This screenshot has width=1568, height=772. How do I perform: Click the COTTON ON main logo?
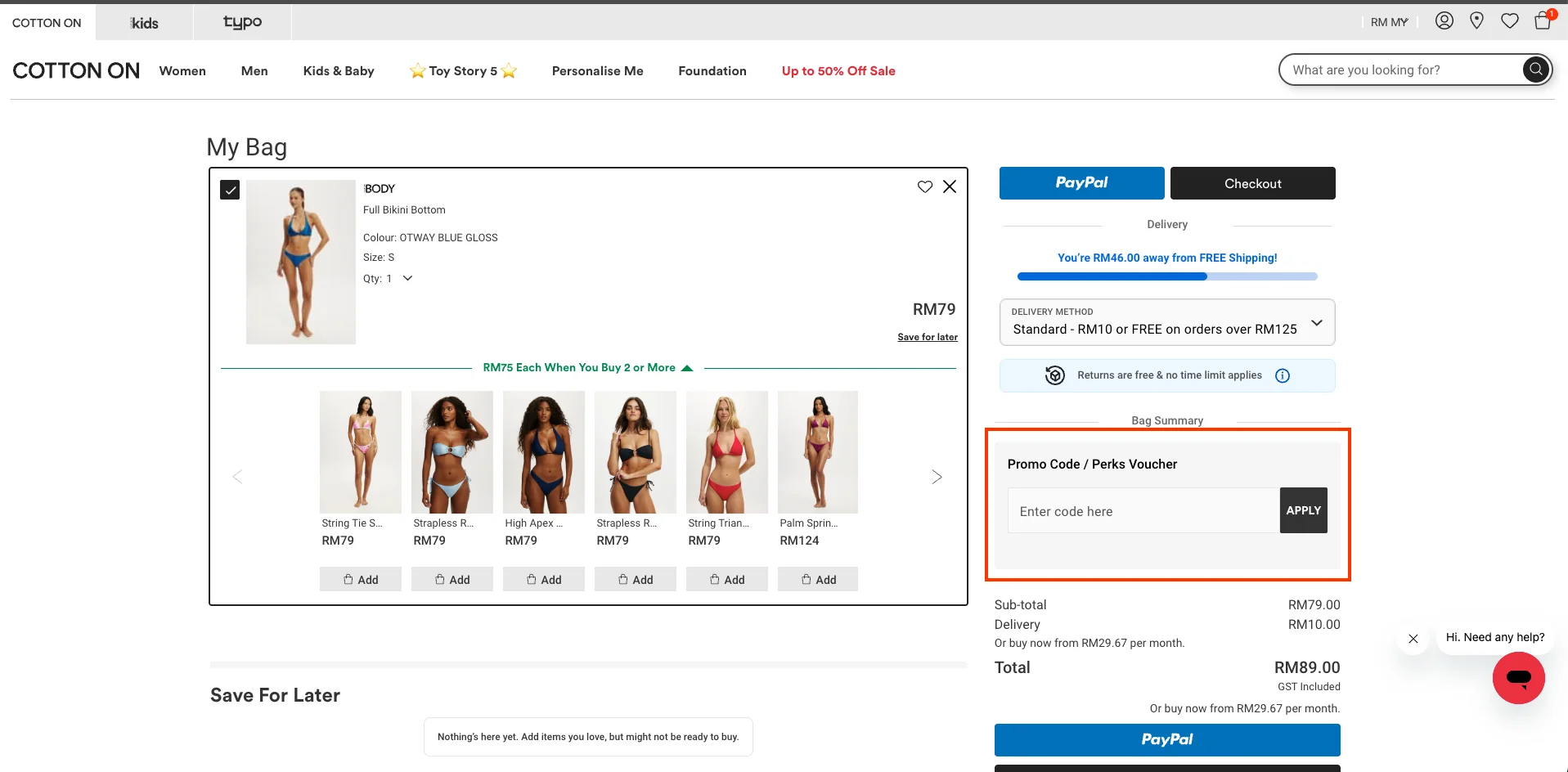coord(76,70)
